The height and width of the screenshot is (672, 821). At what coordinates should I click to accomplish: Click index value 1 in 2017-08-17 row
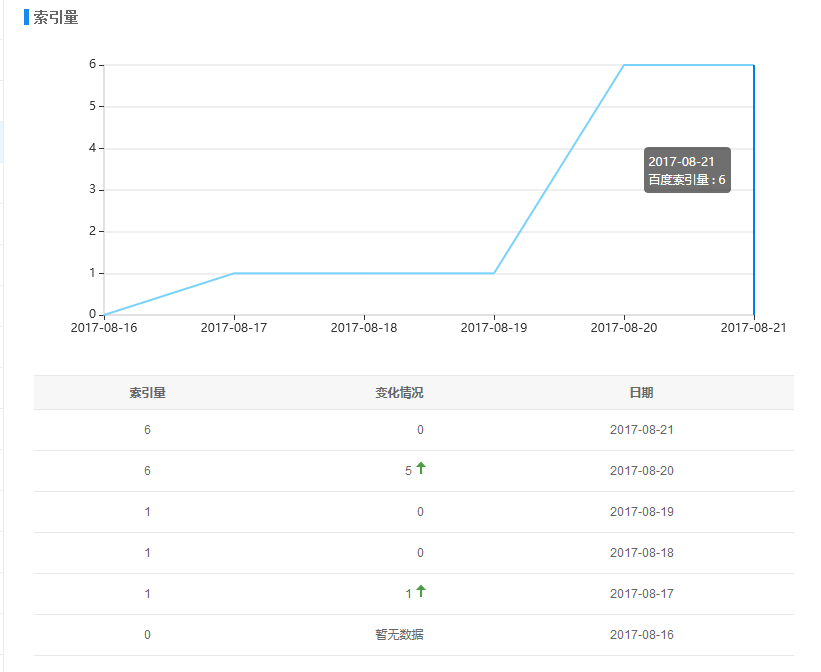pyautogui.click(x=148, y=594)
